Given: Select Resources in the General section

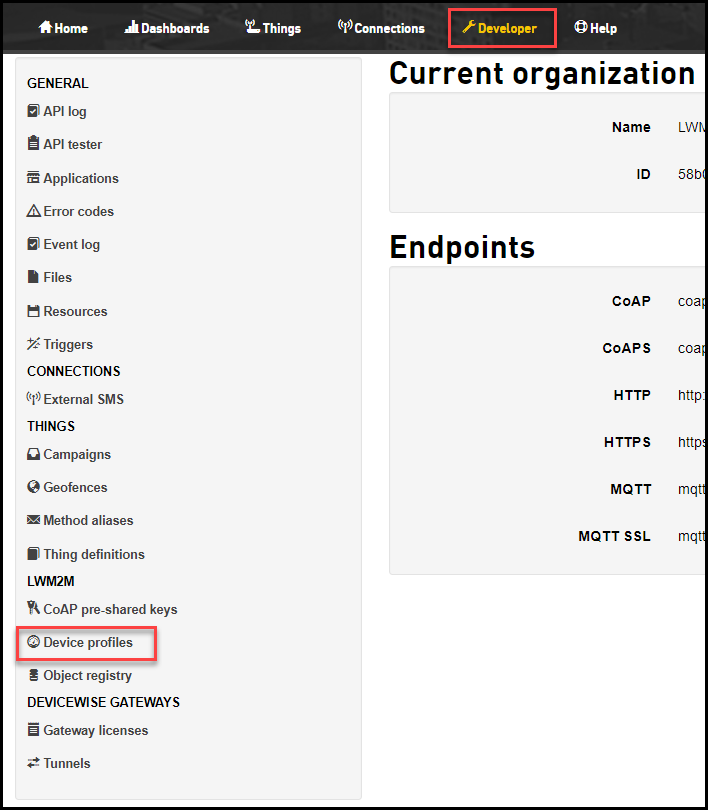Looking at the screenshot, I should point(67,311).
